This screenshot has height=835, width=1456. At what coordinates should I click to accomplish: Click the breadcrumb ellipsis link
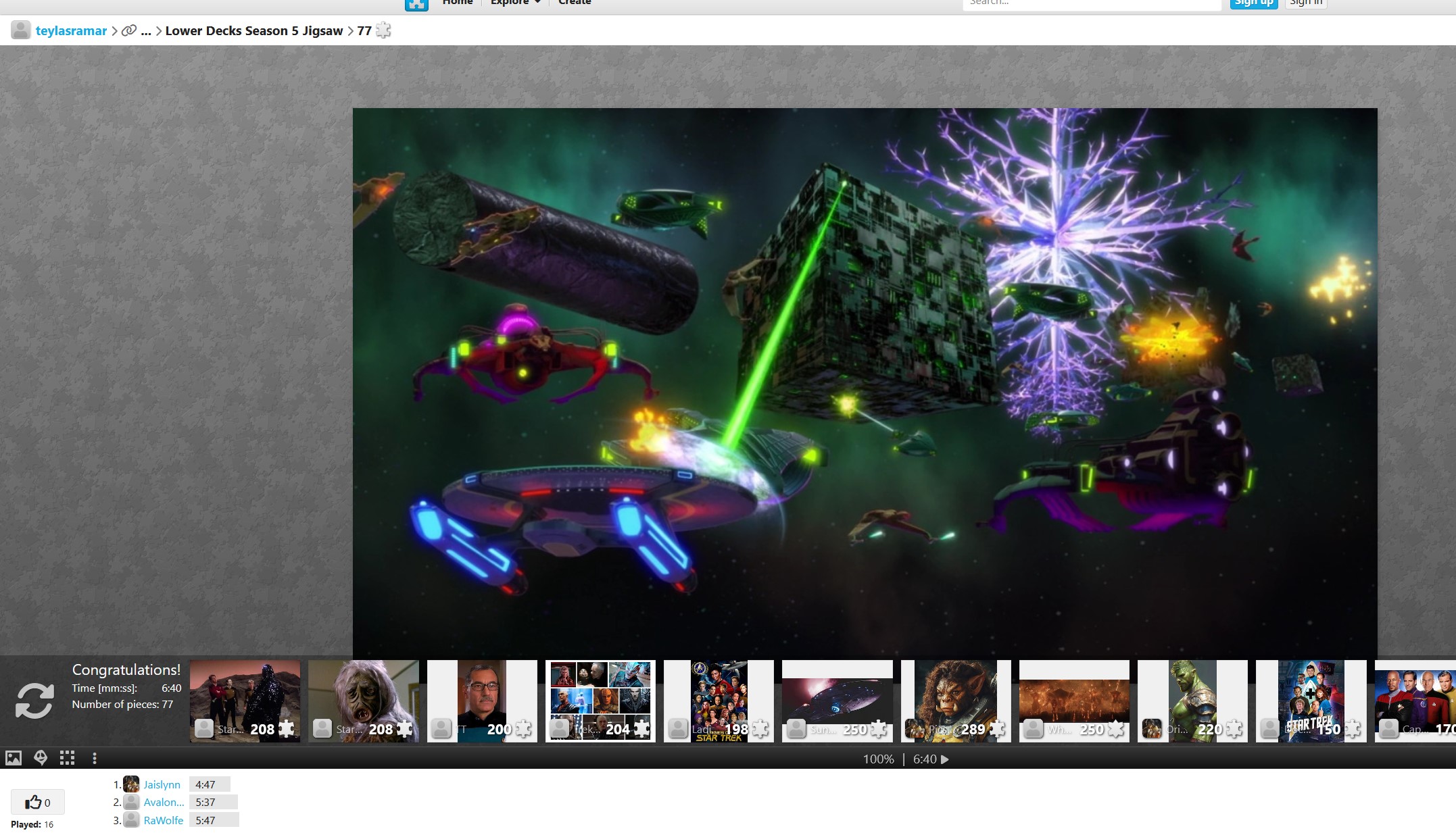(x=146, y=31)
